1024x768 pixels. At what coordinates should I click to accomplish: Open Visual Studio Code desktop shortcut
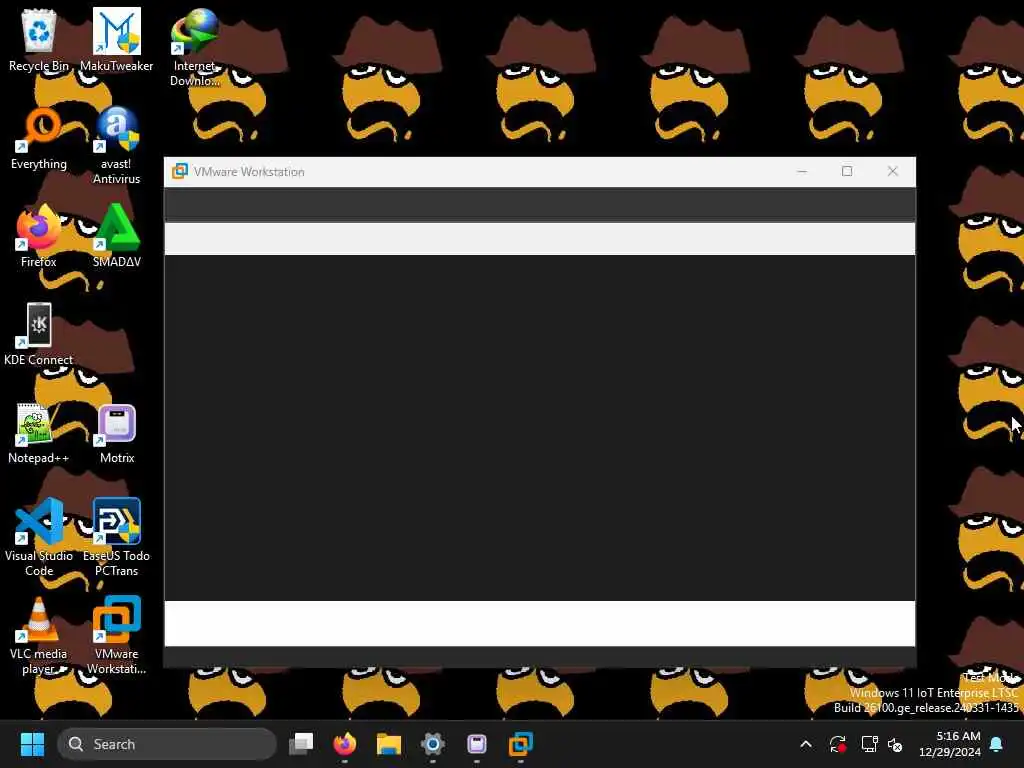point(39,537)
